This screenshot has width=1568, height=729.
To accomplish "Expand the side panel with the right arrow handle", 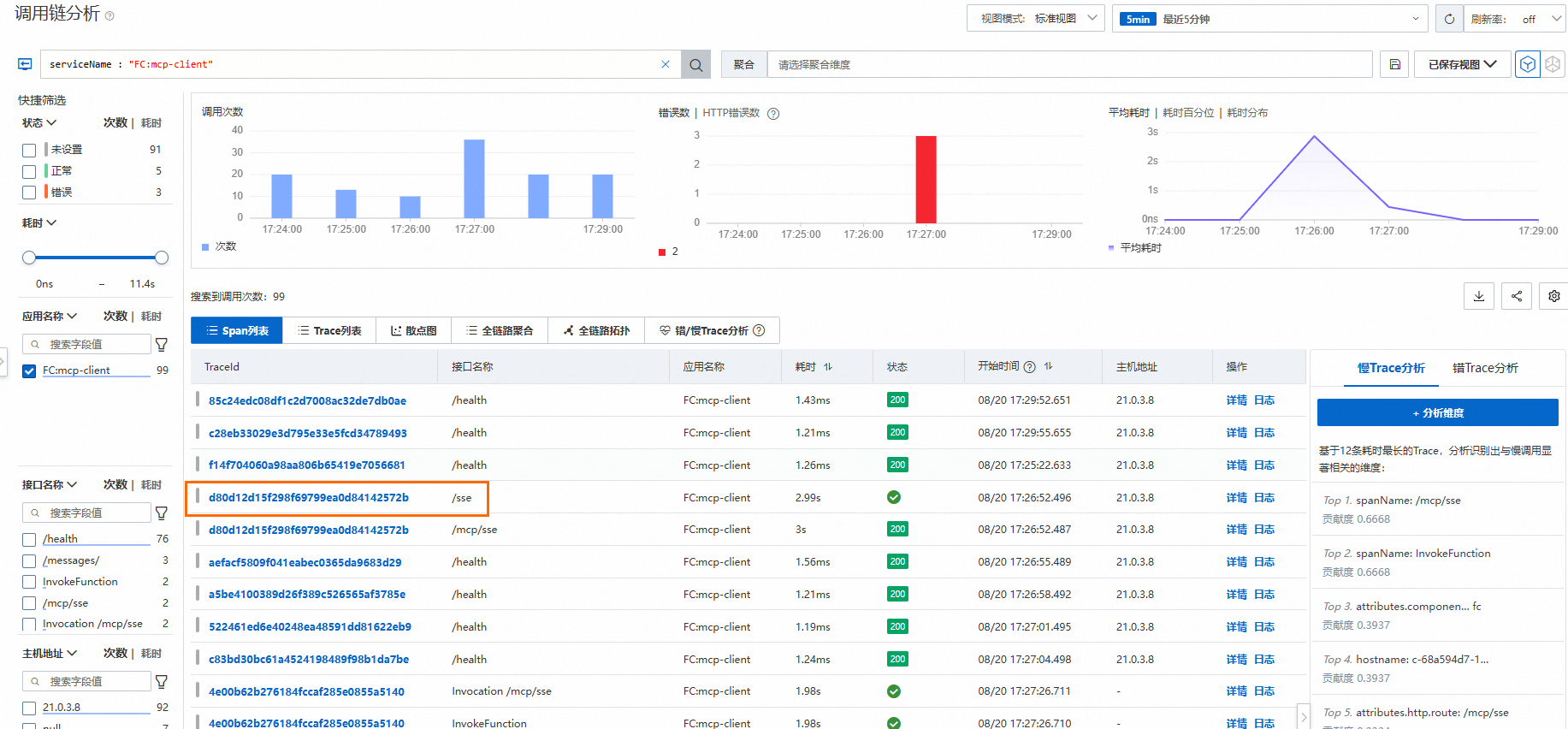I will [x=1304, y=717].
